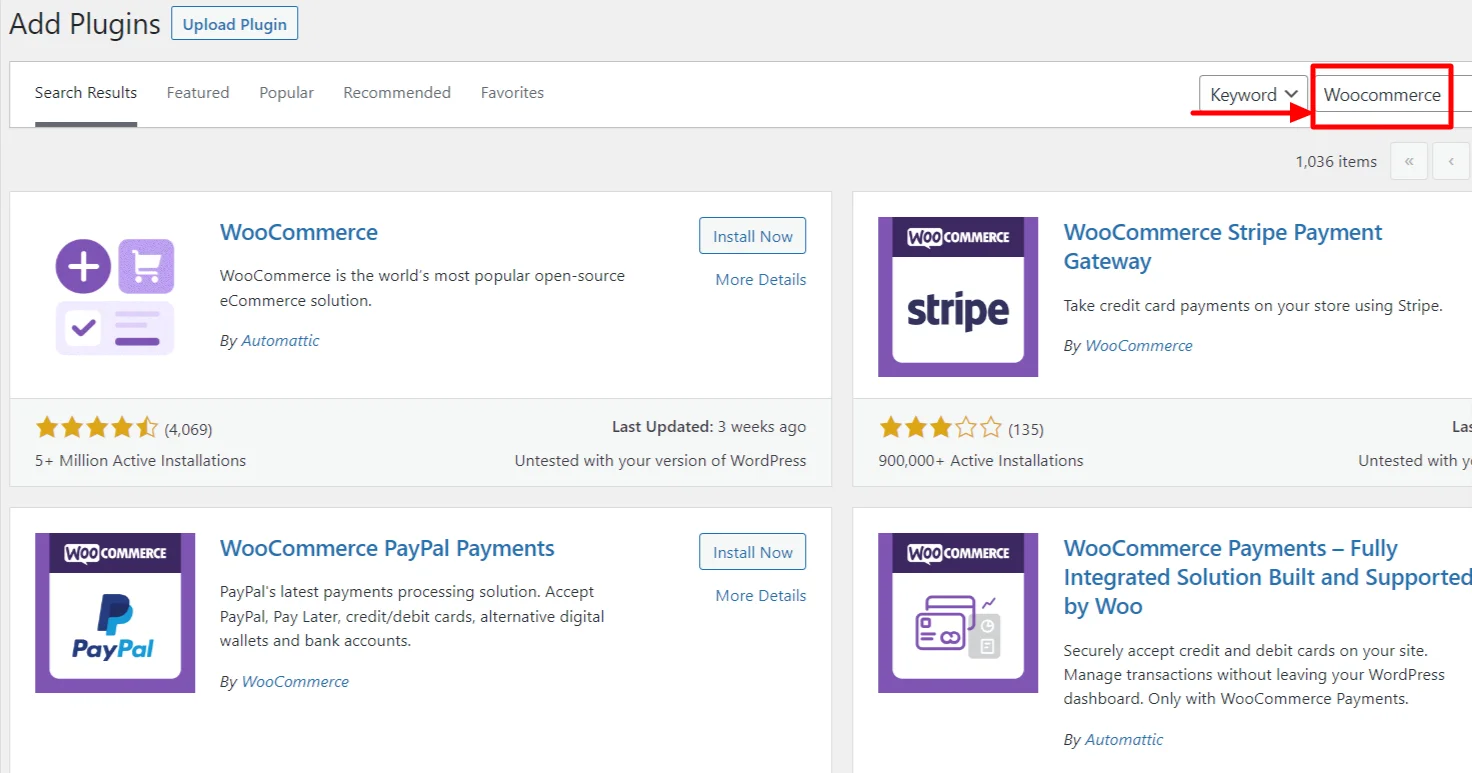Image resolution: width=1472 pixels, height=773 pixels.
Task: Click the Stripe Gateway three-star rating
Action: (x=940, y=429)
